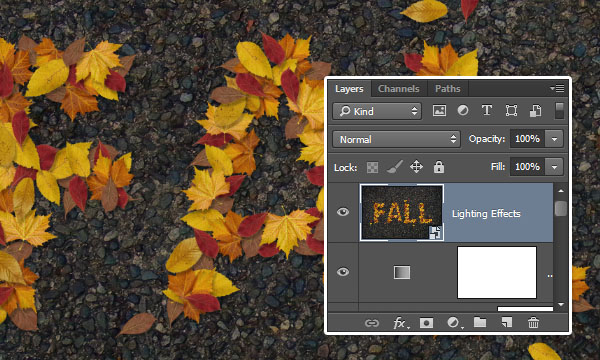Click the Fill 100% value field
This screenshot has height=360, width=600.
pyautogui.click(x=527, y=167)
